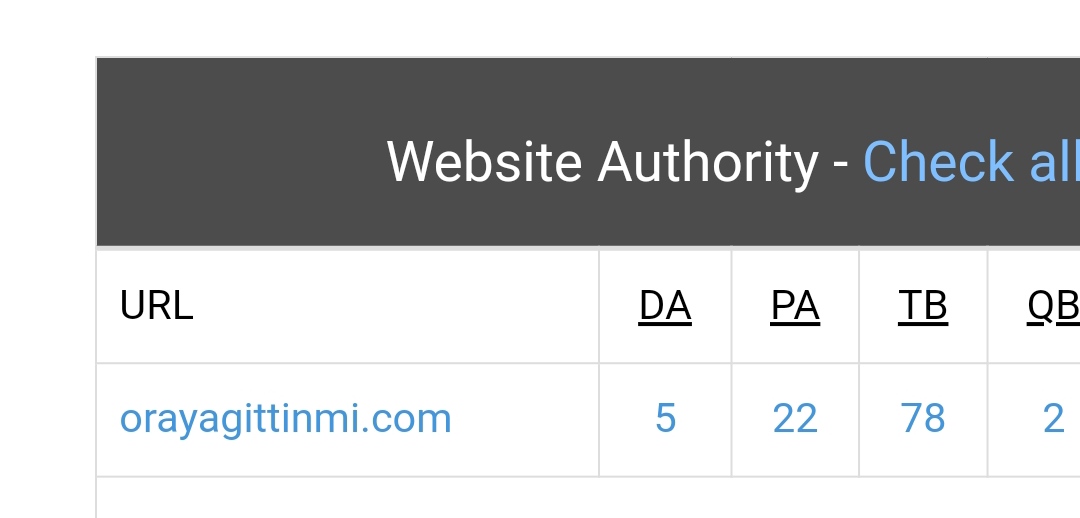Click the partially visible QB abbreviation

pyautogui.click(x=1053, y=306)
